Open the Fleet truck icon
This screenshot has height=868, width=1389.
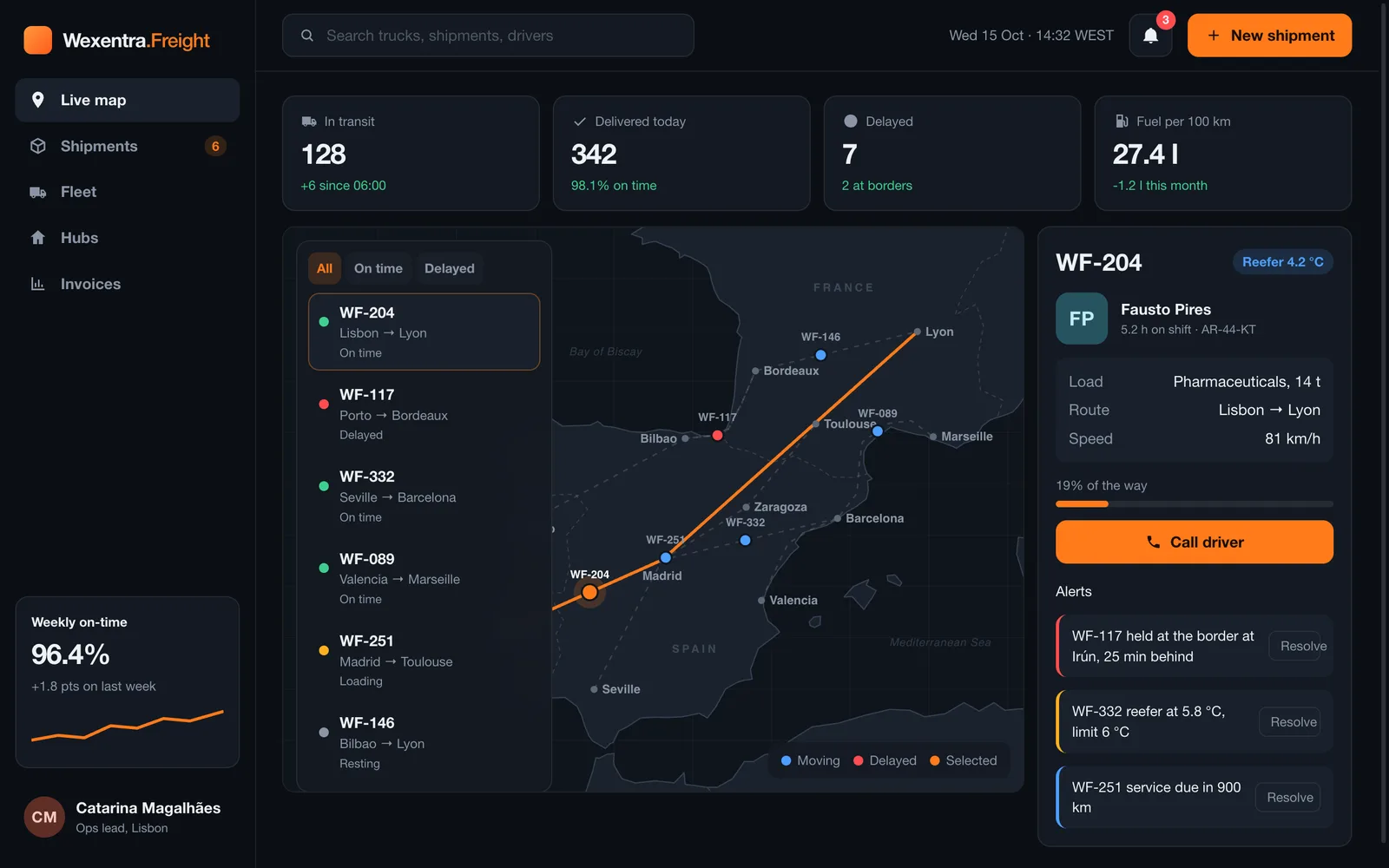(x=38, y=192)
